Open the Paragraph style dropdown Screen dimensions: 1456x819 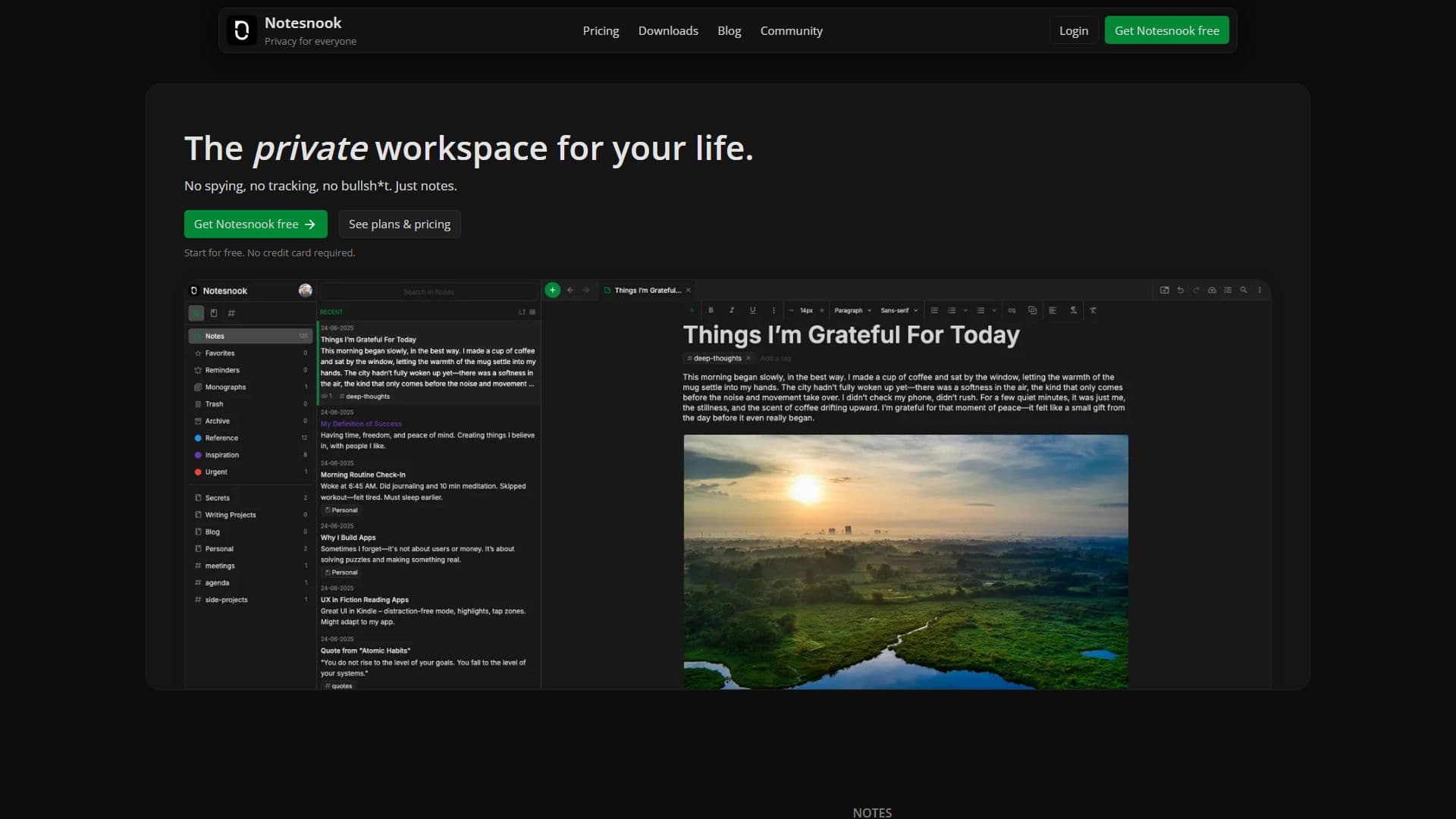coord(853,310)
